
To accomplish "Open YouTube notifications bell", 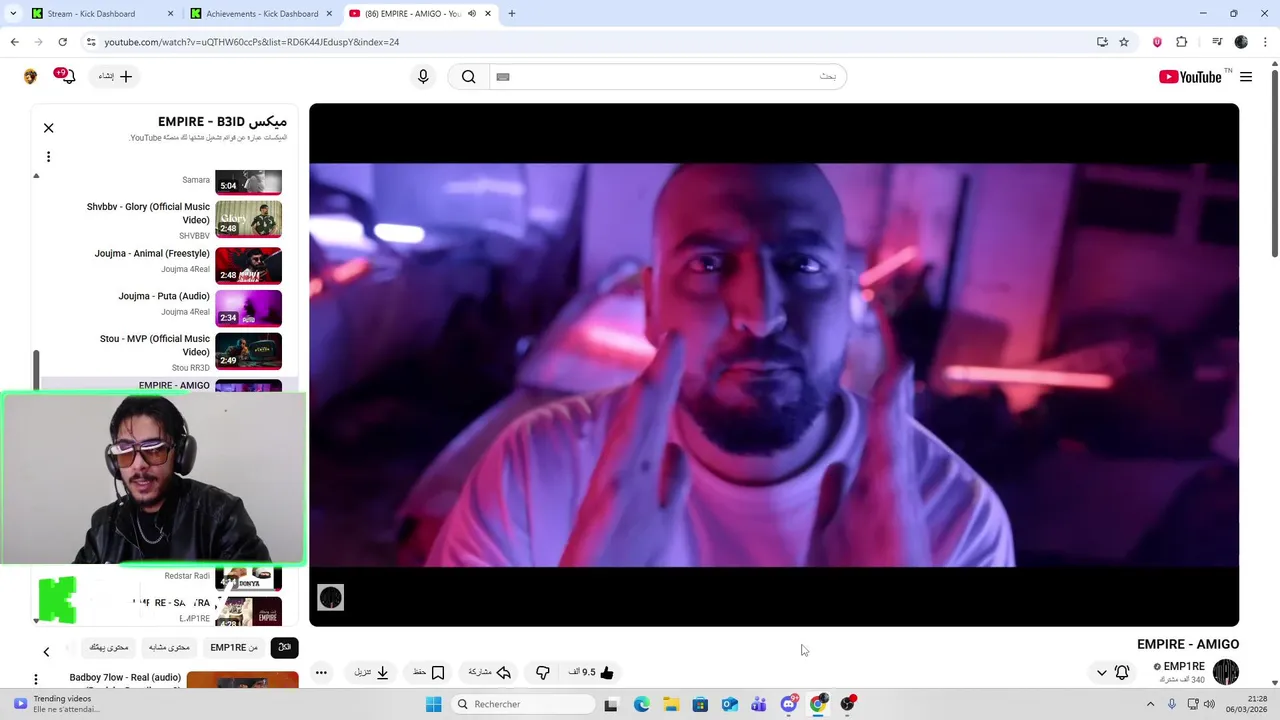I will [68, 76].
